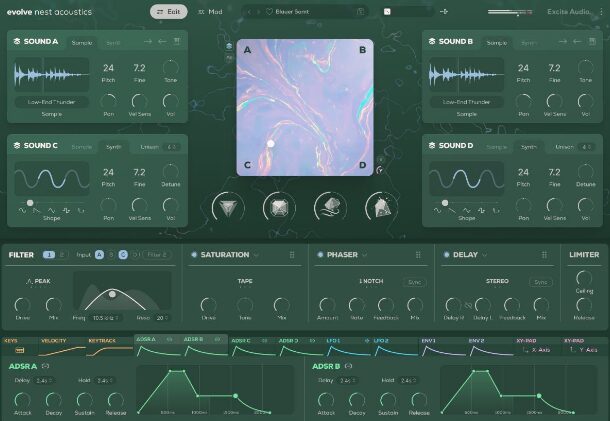Toggle Delay effect power

click(x=447, y=255)
